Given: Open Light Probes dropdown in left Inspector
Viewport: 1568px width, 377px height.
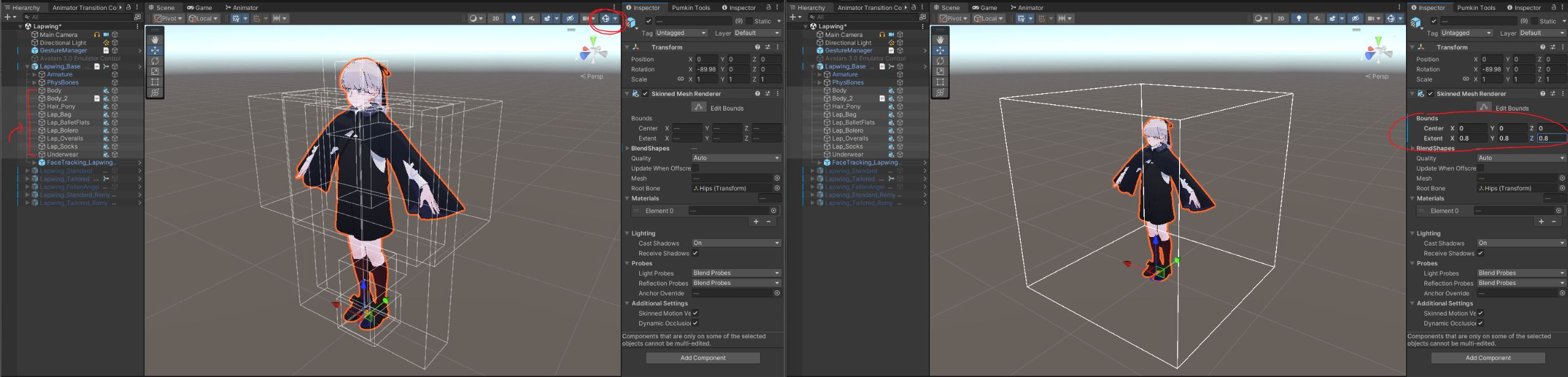Looking at the screenshot, I should [x=736, y=273].
